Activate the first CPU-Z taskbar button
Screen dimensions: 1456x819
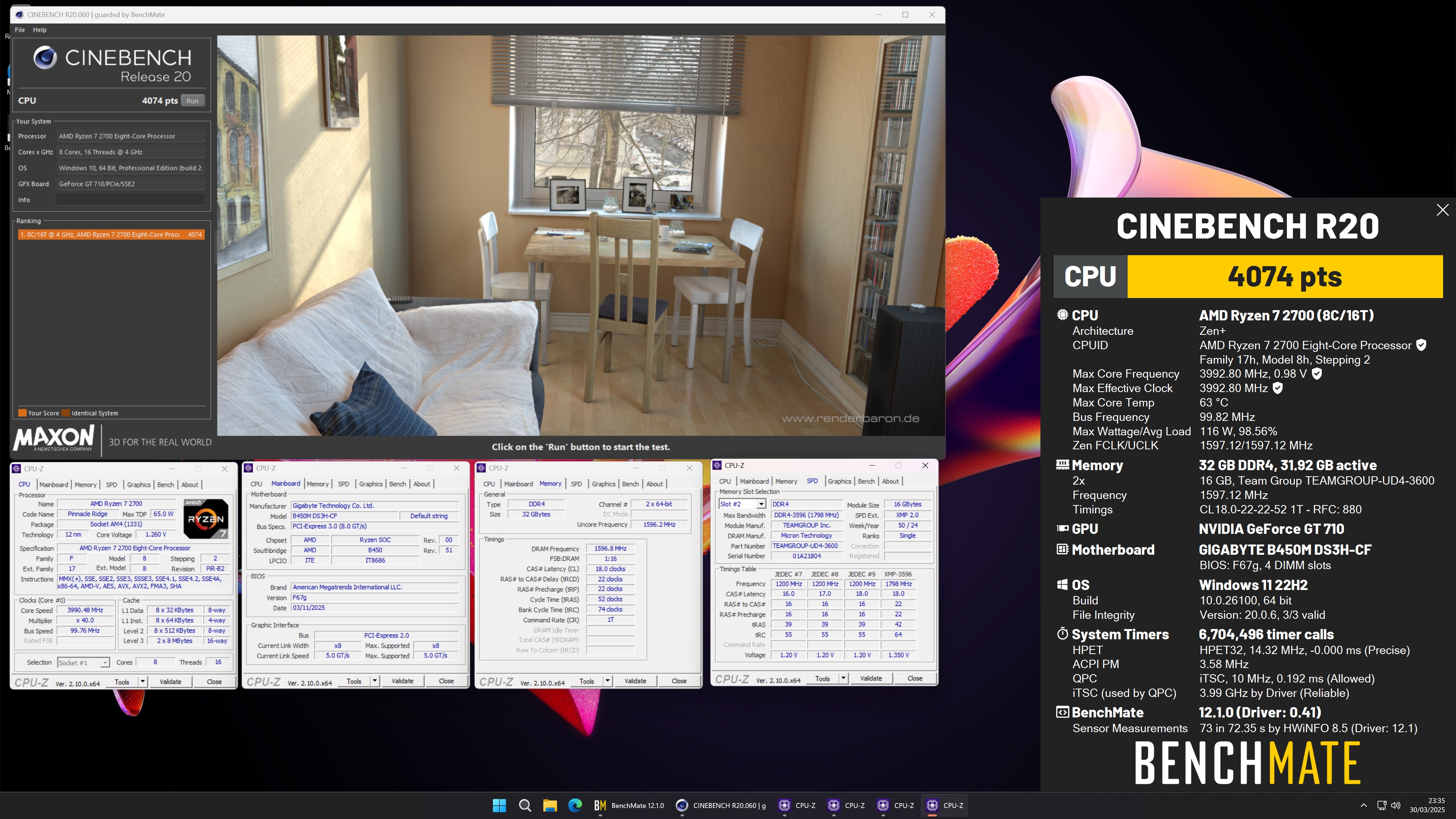(x=797, y=805)
